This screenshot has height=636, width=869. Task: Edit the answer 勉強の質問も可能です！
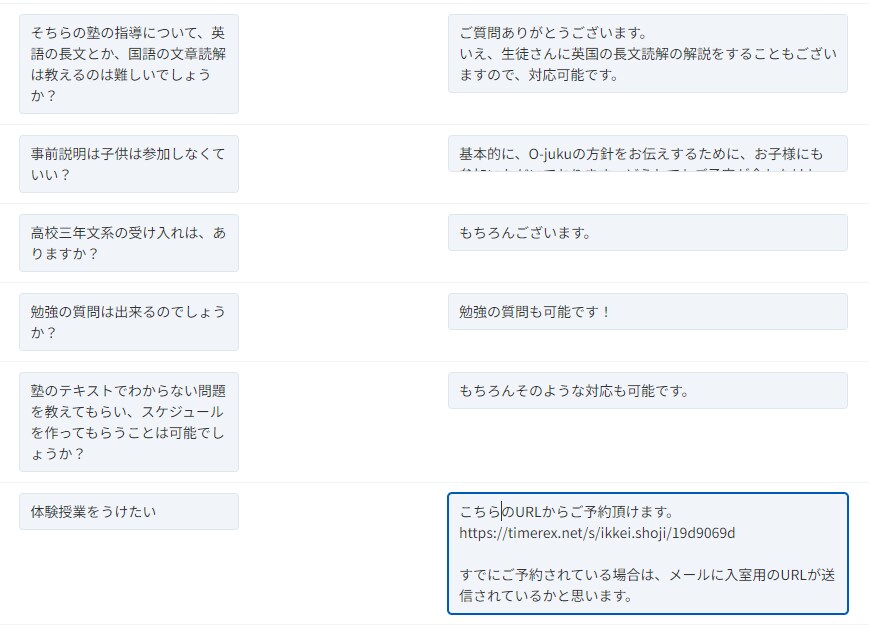647,312
